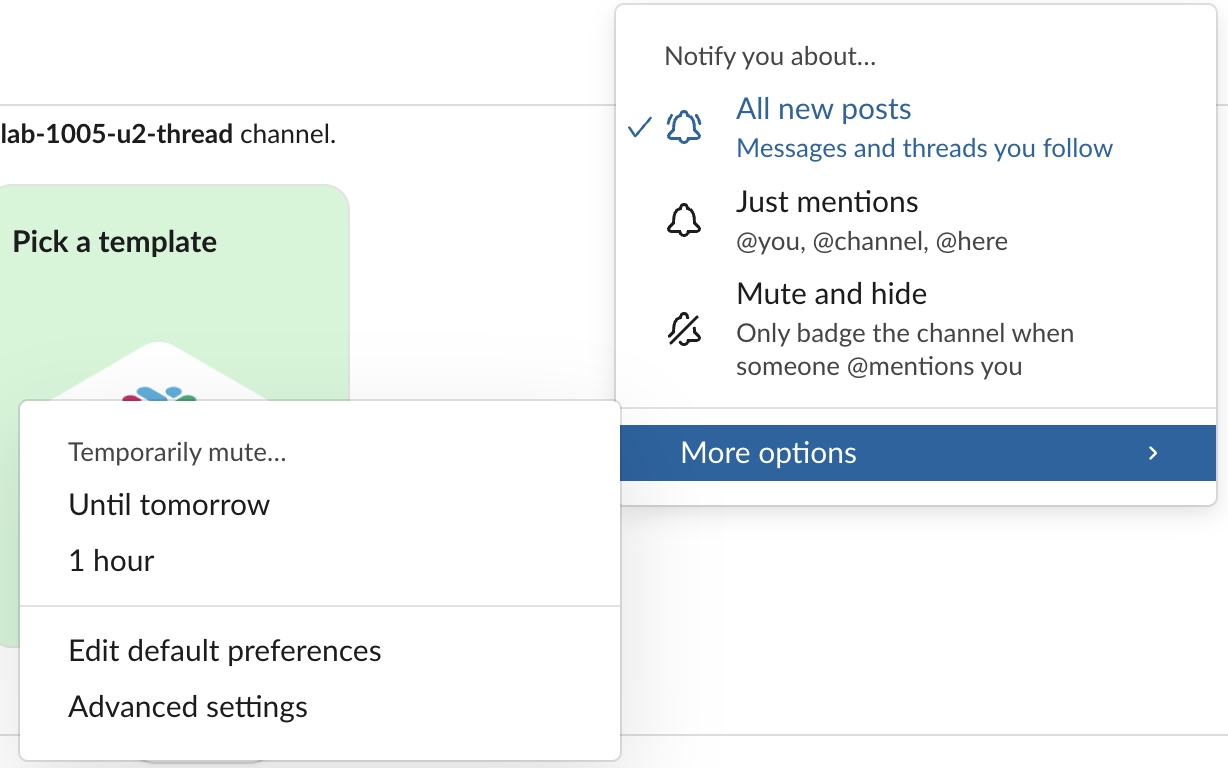The height and width of the screenshot is (768, 1228).
Task: Click 'Messages and threads you follow' subtitle
Action: coord(924,148)
